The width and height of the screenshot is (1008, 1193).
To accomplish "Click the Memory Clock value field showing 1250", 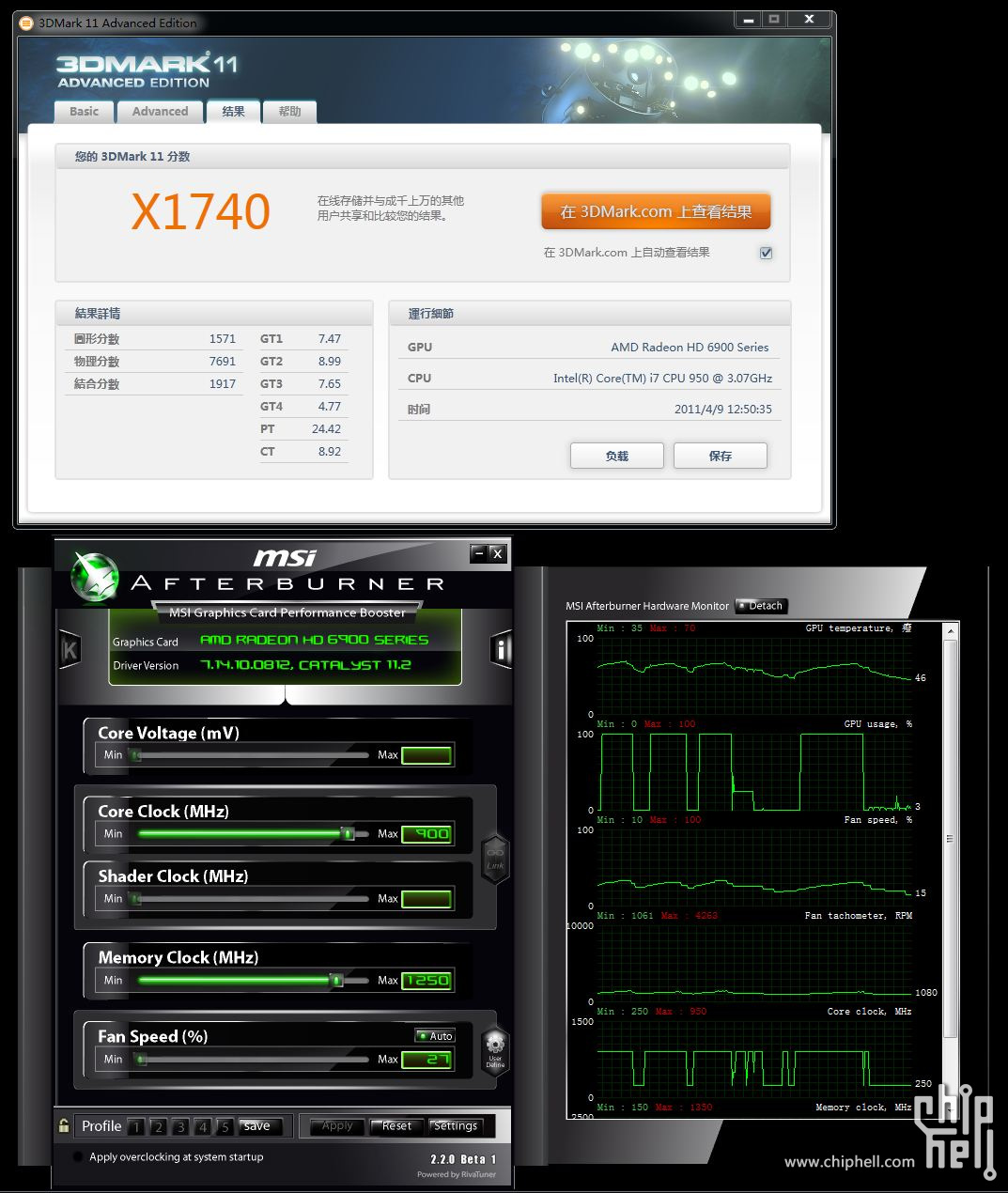I will (x=426, y=980).
